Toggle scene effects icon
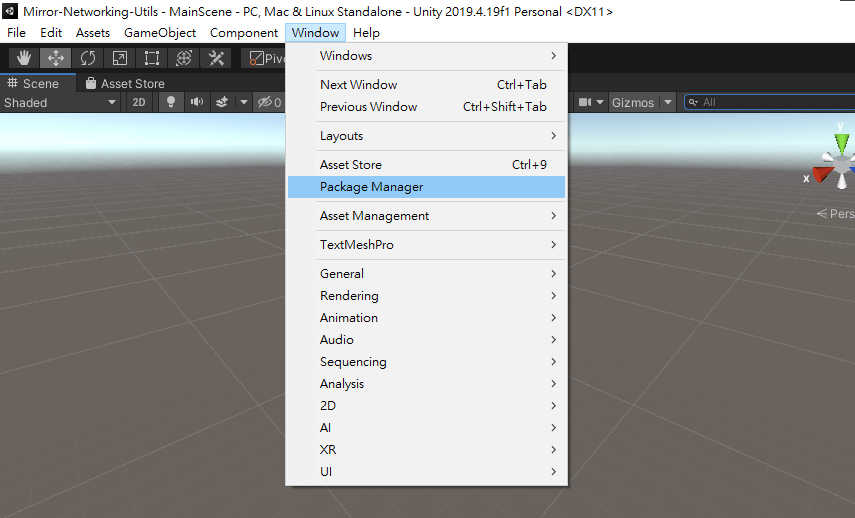Viewport: 855px width, 518px height. click(222, 103)
